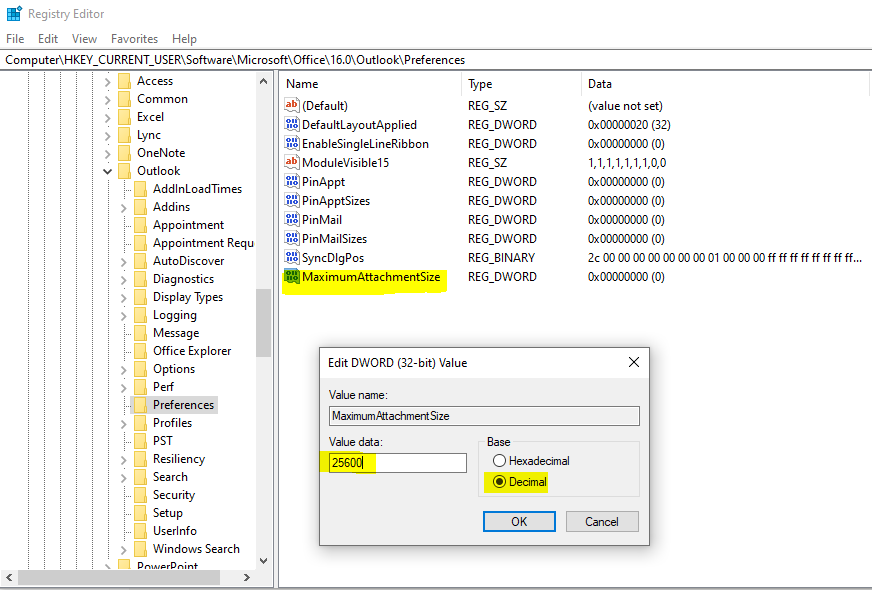Expand the Addins registry key
872x590 pixels.
coord(124,207)
